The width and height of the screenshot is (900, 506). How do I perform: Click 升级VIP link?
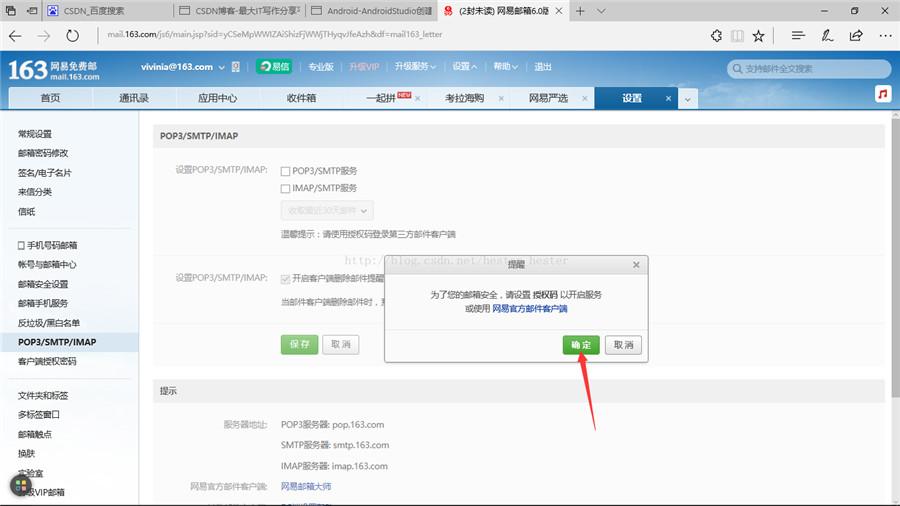click(x=364, y=67)
